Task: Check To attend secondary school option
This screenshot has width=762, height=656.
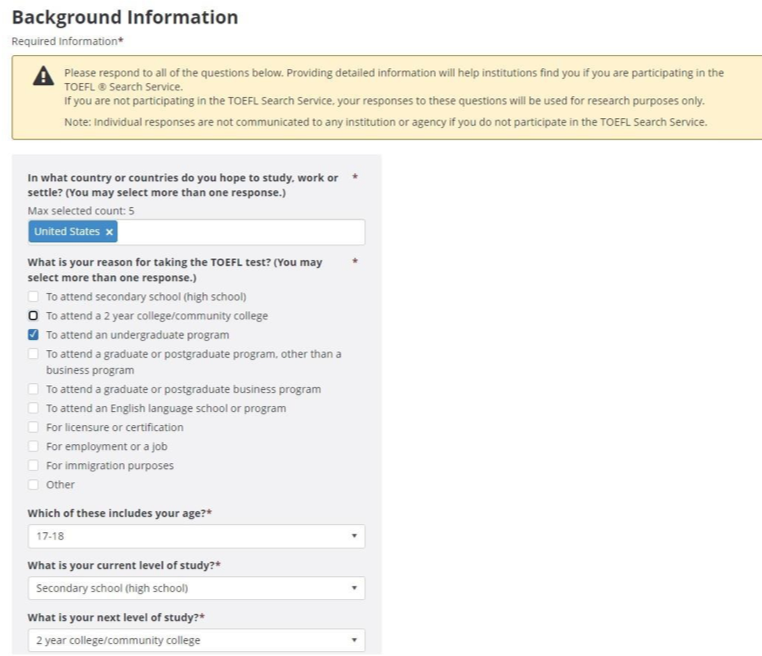Action: (x=33, y=296)
